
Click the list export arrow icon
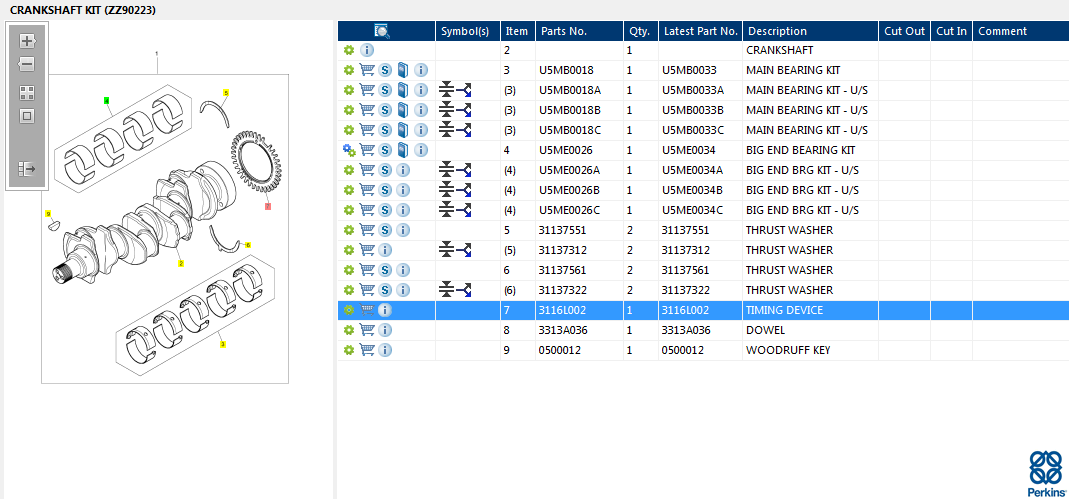27,168
